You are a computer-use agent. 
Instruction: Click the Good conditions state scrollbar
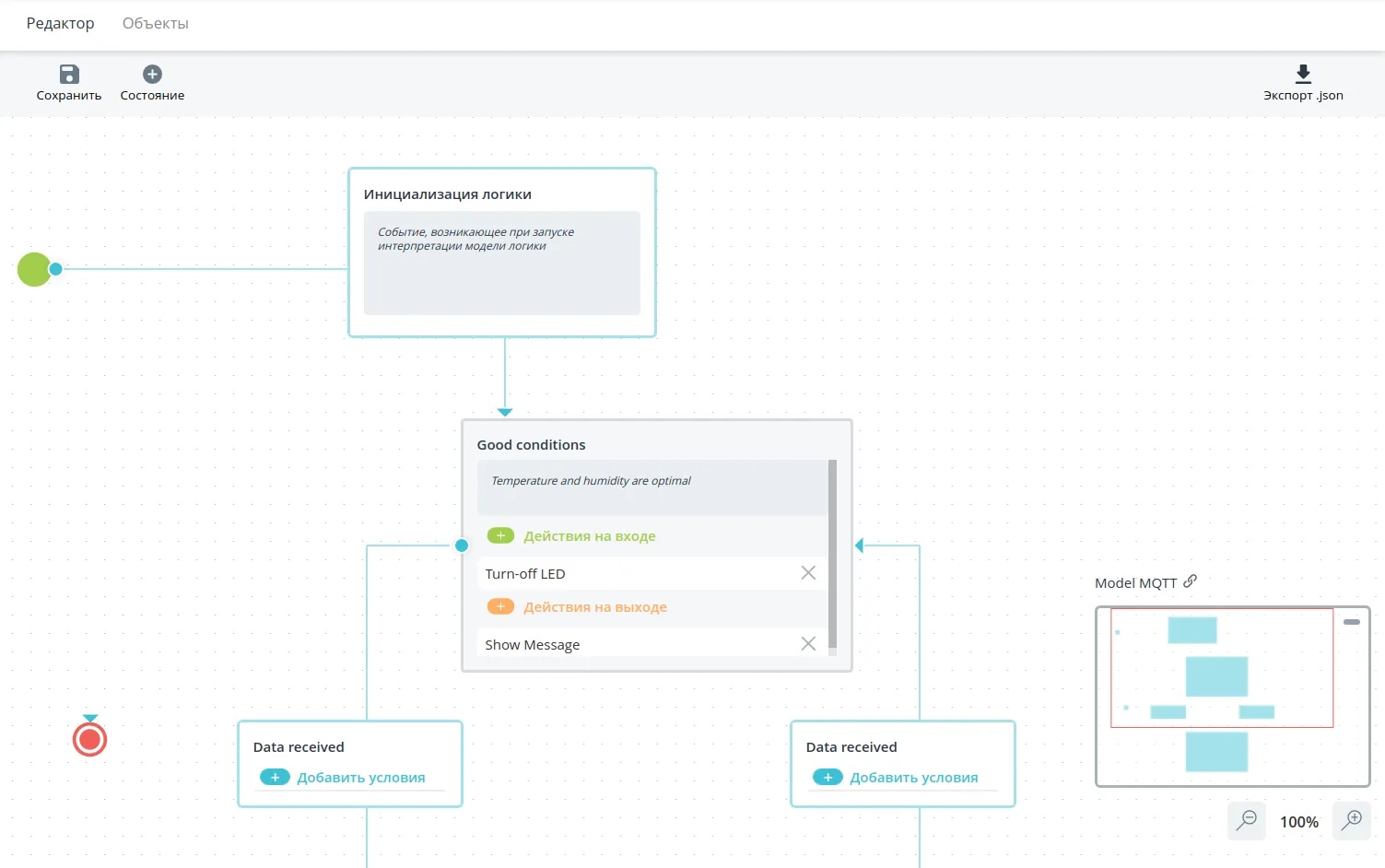coord(833,554)
